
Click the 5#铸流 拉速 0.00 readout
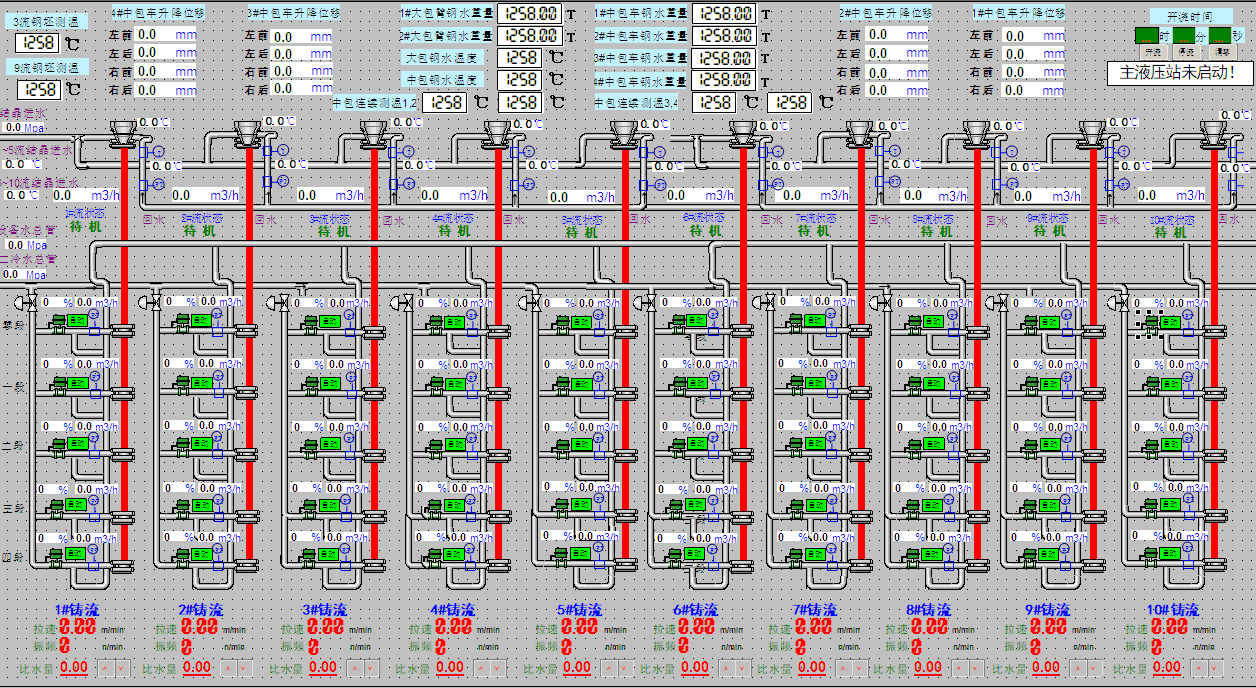coord(581,627)
